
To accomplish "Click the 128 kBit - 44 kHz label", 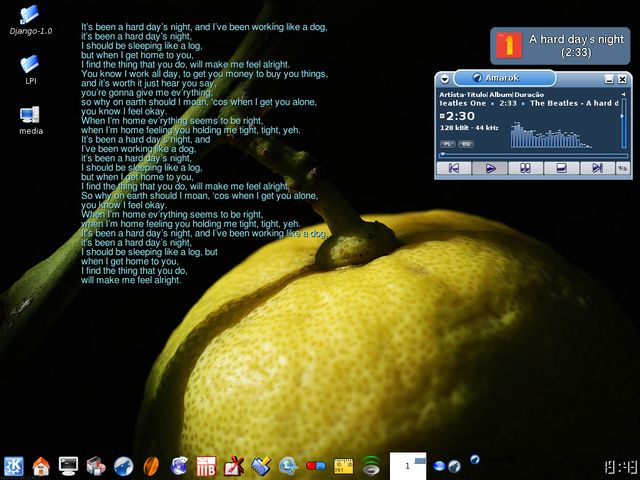I will click(x=469, y=128).
